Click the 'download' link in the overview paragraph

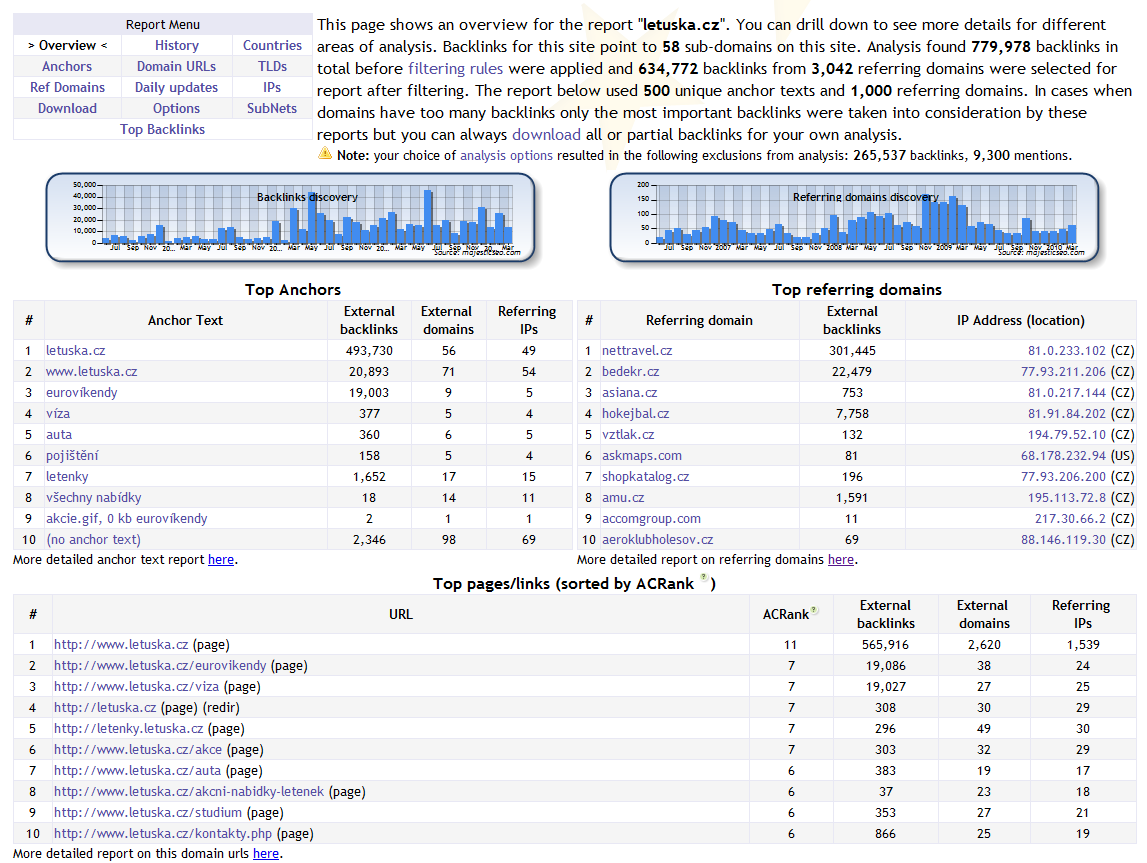(x=546, y=135)
